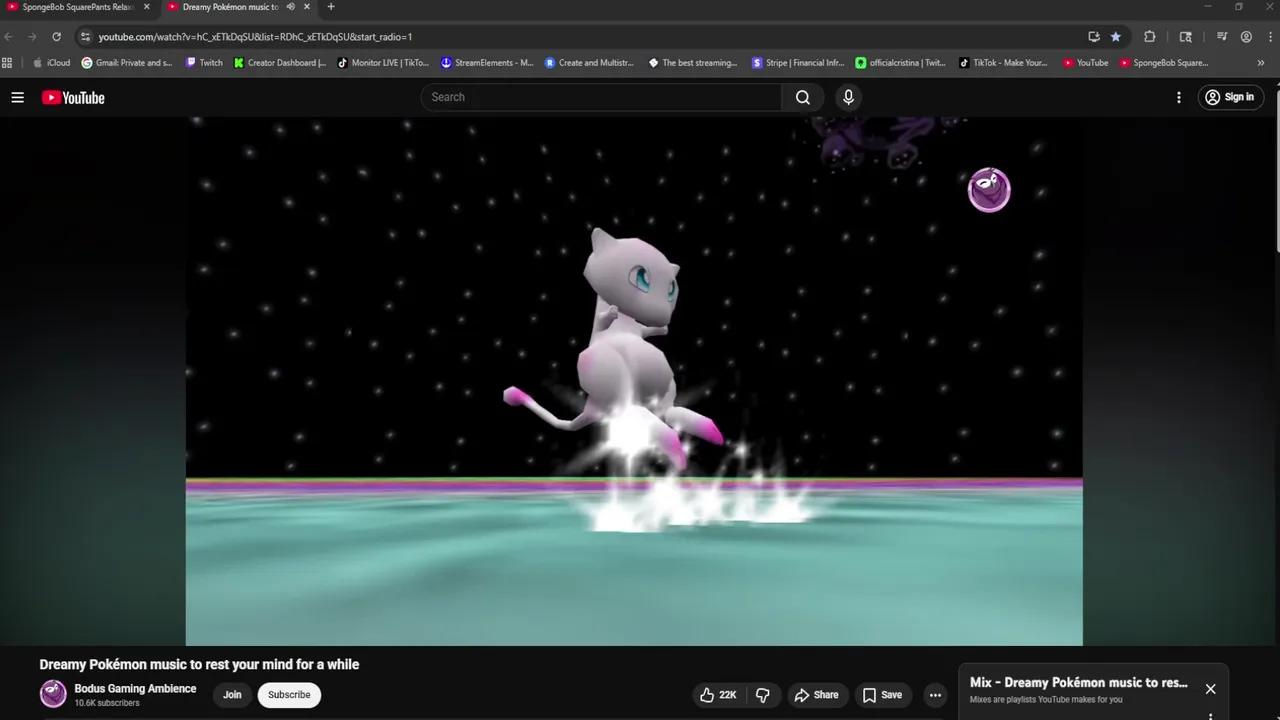Viewport: 1280px width, 720px height.
Task: Open Monitor LIVE TikTok bookmark
Action: point(384,63)
